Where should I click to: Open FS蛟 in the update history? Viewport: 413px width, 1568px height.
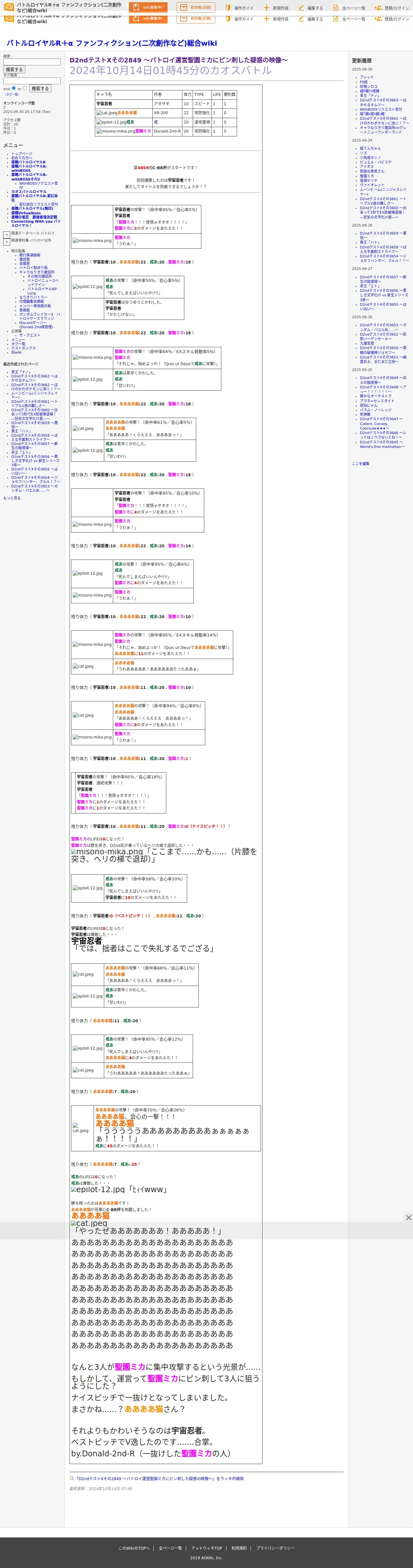tap(364, 82)
